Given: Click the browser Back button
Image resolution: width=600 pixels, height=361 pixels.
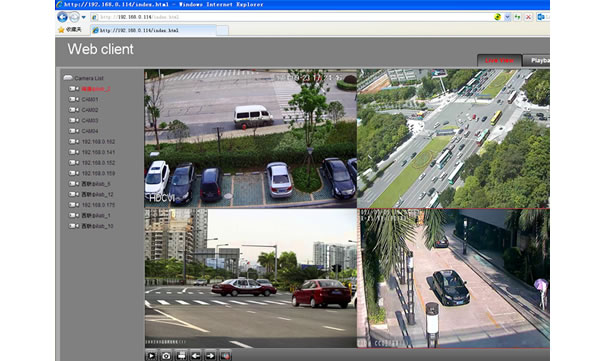Looking at the screenshot, I should [x=62, y=17].
